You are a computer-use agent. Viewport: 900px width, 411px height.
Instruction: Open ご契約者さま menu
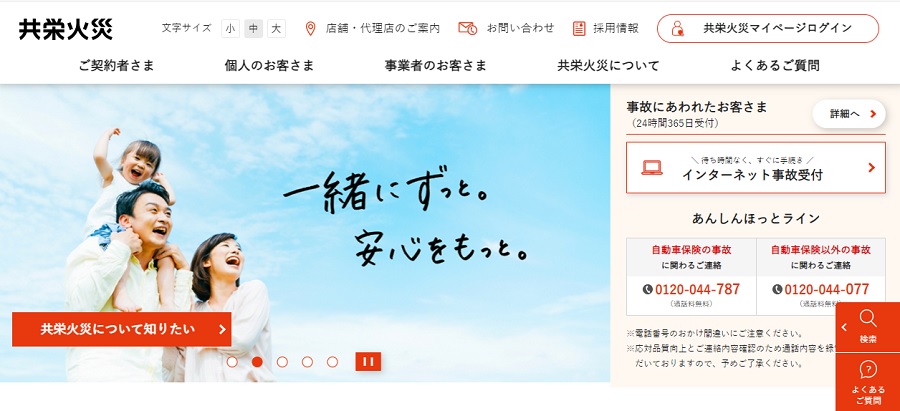pos(117,65)
